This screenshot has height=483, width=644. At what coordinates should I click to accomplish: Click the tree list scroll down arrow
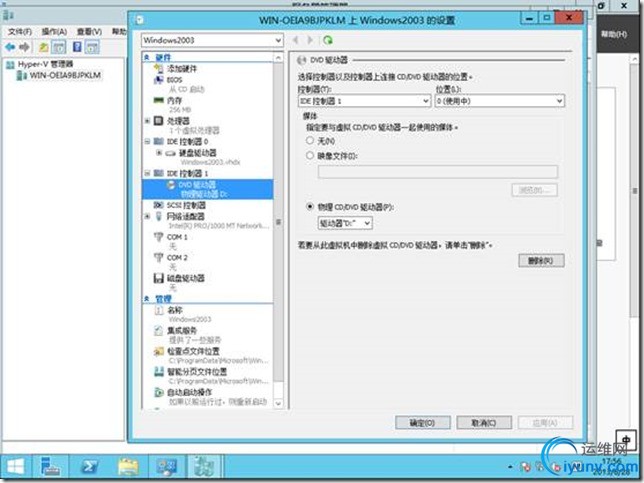tap(278, 403)
